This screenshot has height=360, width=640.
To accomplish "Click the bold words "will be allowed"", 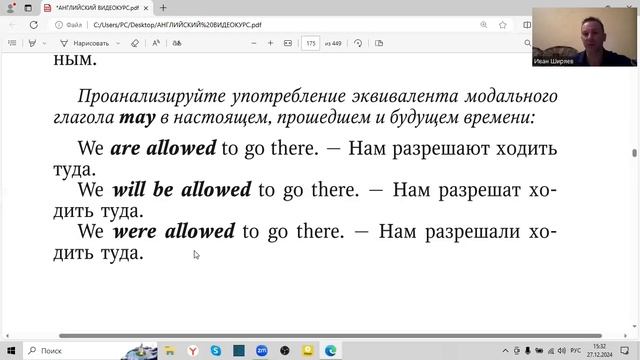I will 182,190.
